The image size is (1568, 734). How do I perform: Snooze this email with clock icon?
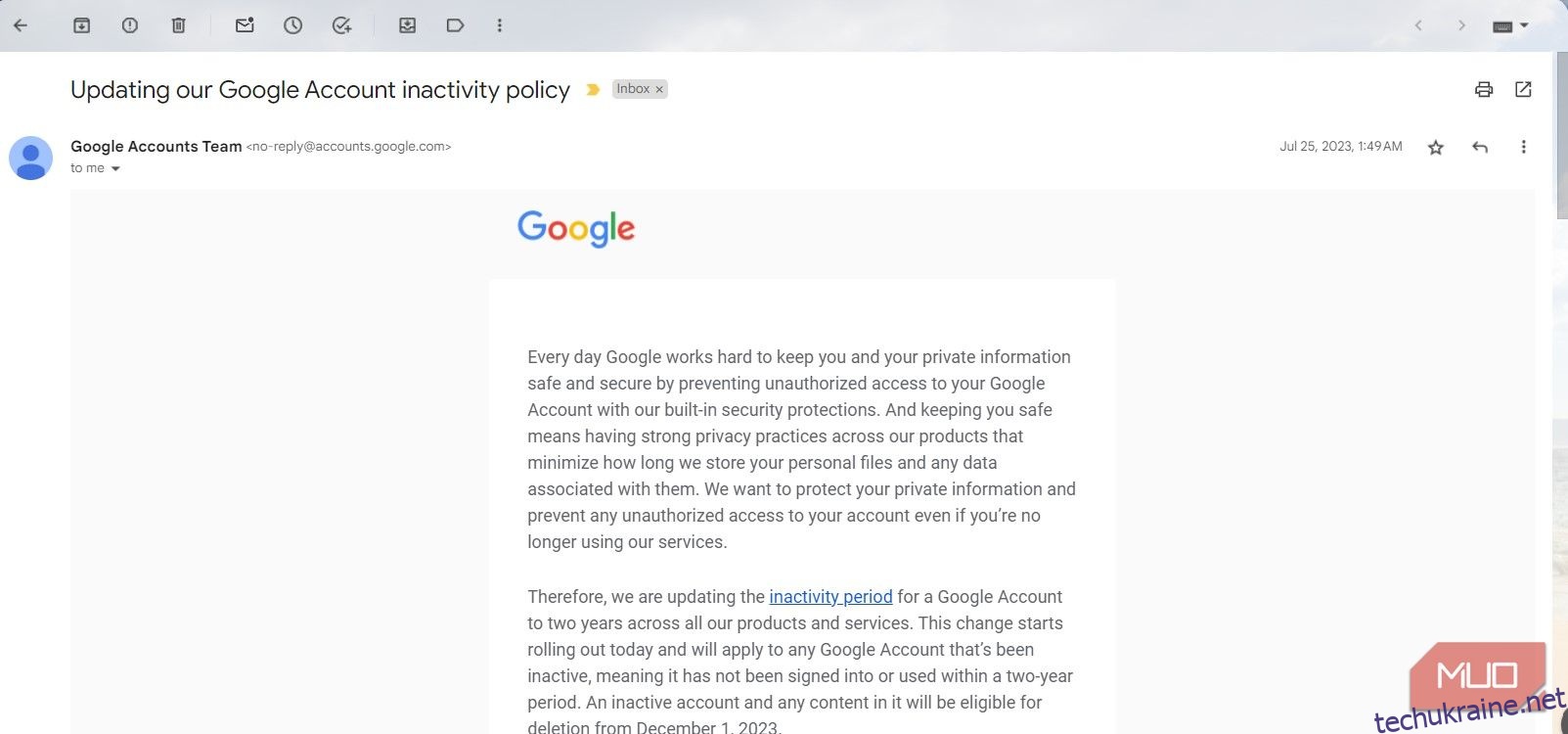293,25
